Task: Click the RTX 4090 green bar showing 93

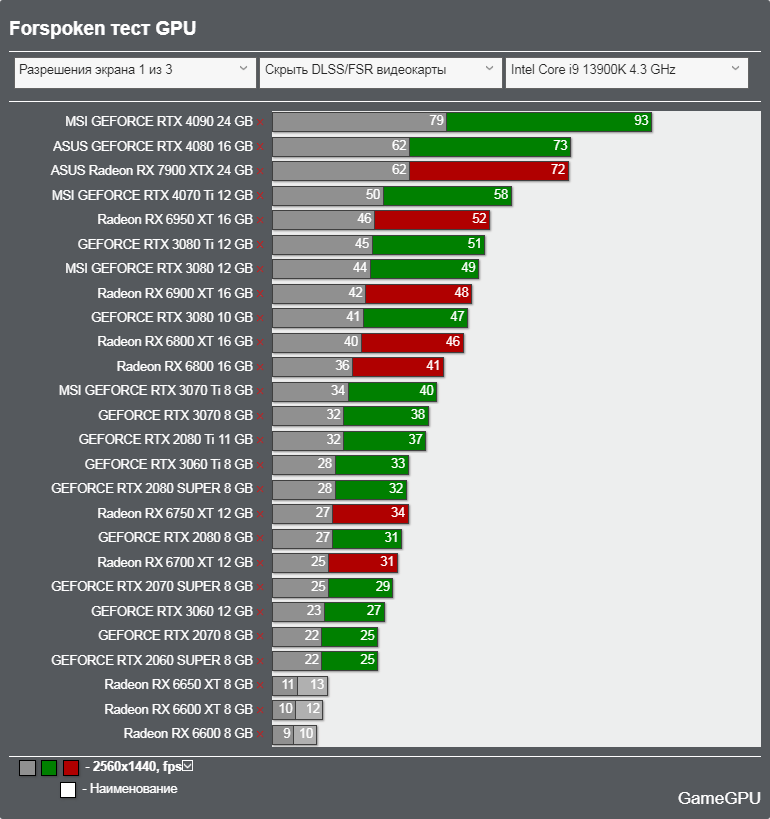Action: click(549, 122)
